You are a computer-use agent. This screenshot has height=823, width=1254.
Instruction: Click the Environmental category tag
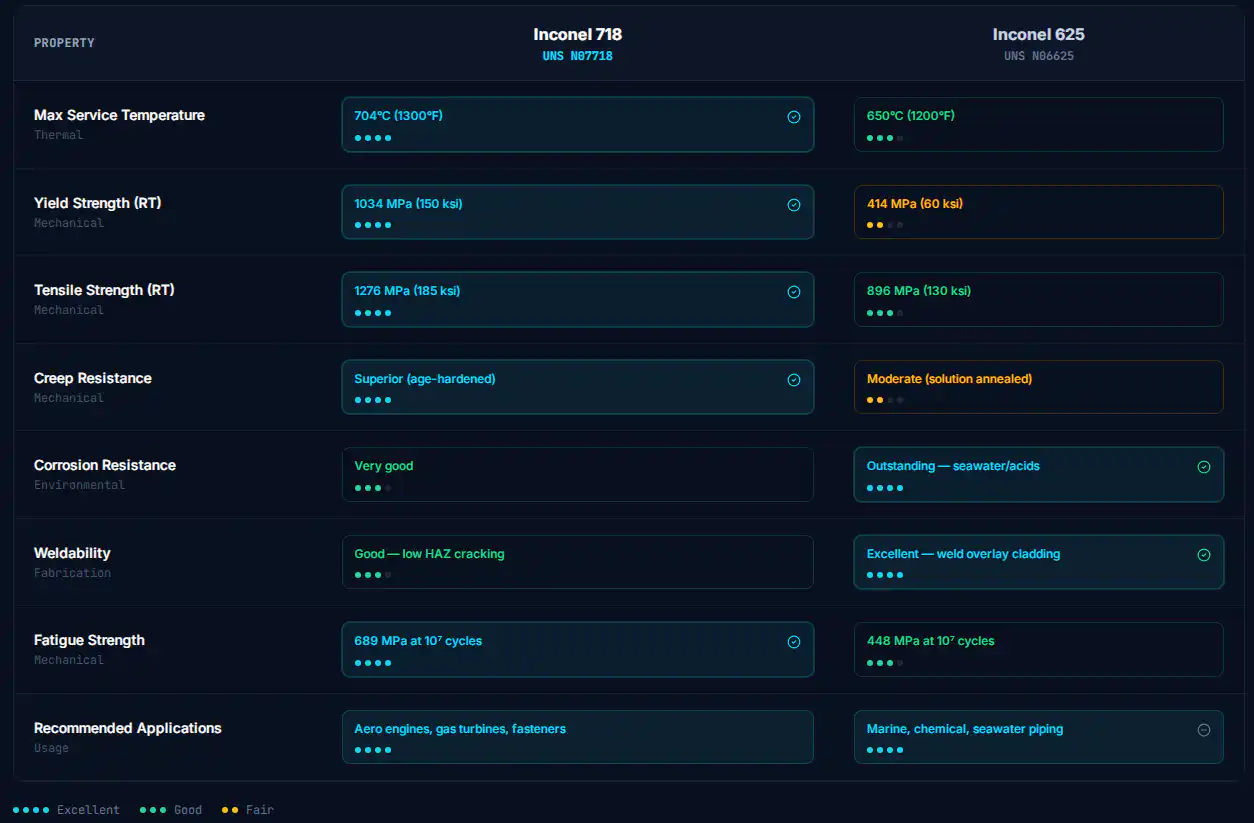click(79, 485)
